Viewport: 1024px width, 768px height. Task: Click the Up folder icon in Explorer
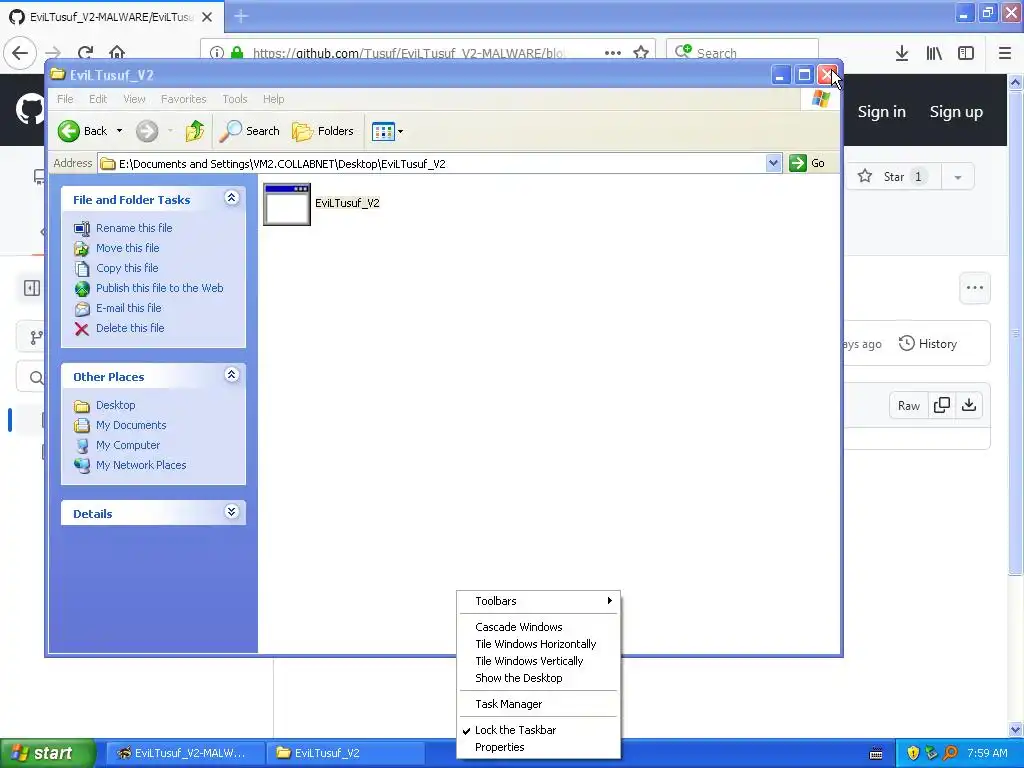[x=194, y=131]
